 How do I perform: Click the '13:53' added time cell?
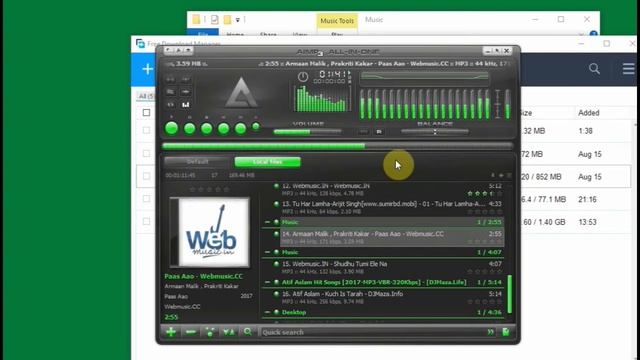click(587, 222)
